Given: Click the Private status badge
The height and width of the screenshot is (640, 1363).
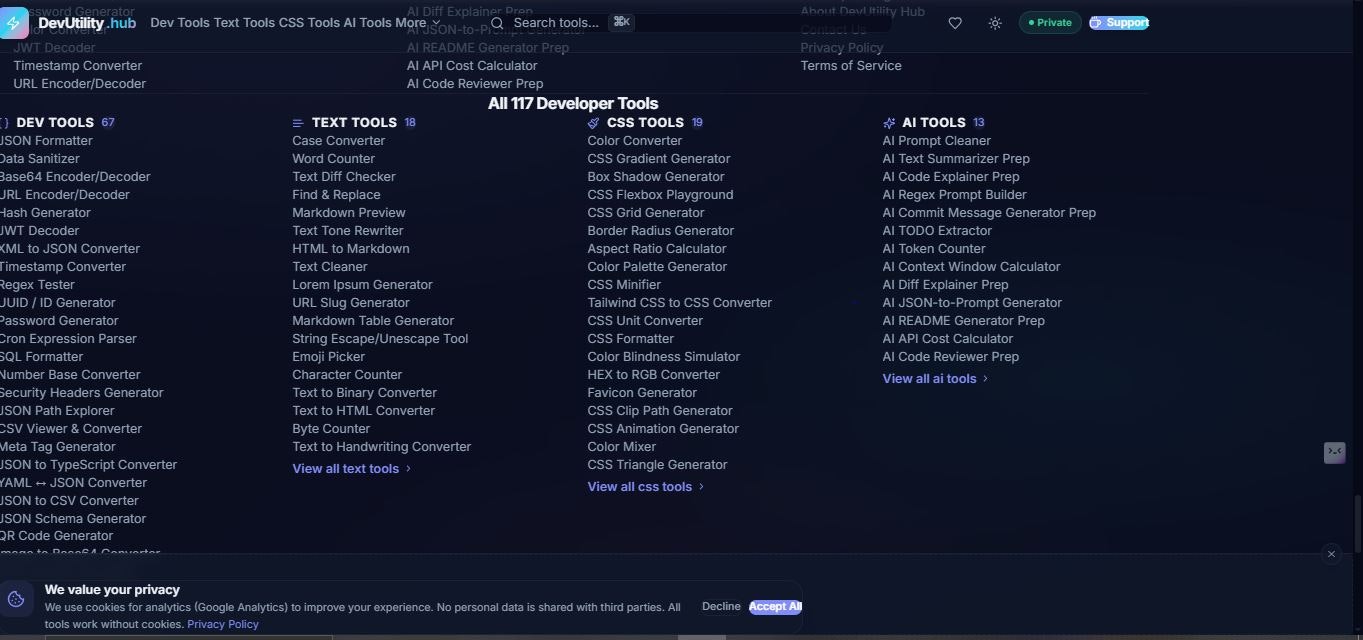Looking at the screenshot, I should (1049, 21).
